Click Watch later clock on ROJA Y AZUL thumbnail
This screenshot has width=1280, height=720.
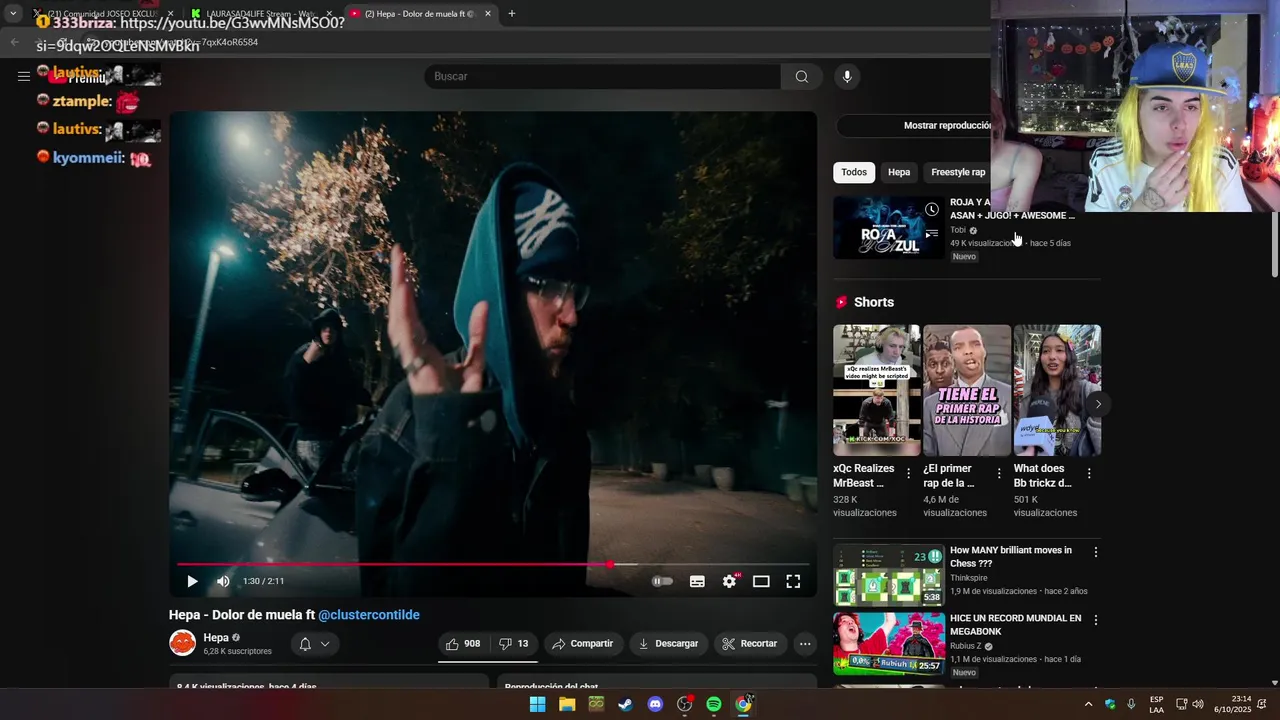click(932, 209)
